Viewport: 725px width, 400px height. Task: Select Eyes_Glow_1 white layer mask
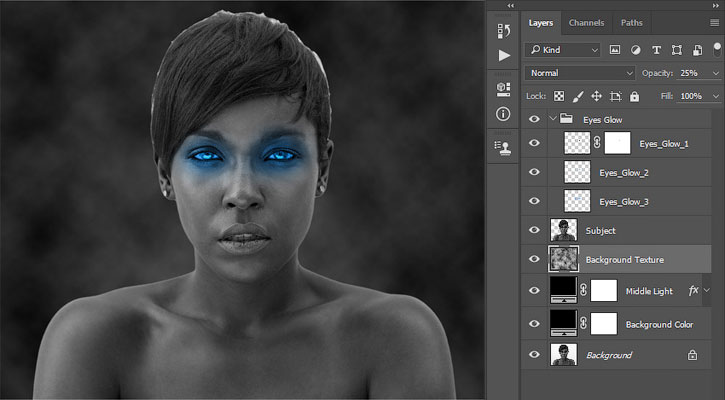(617, 143)
